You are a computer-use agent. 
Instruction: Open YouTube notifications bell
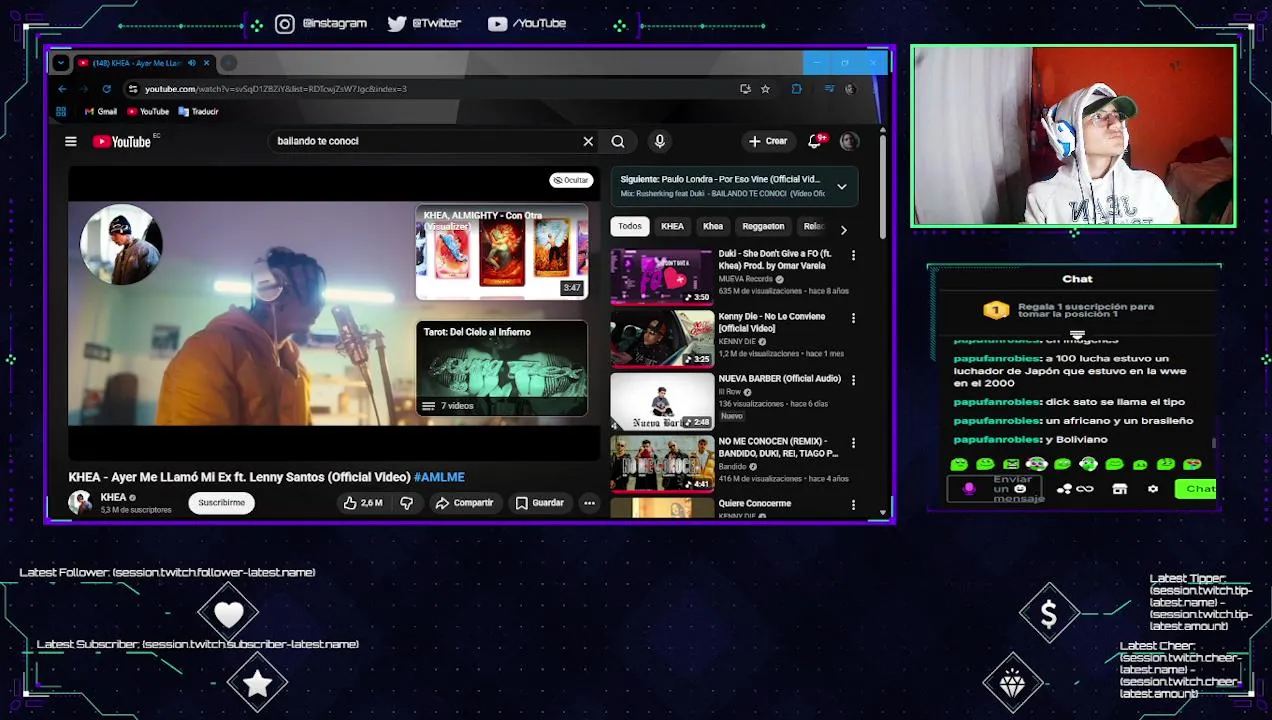[x=814, y=141]
